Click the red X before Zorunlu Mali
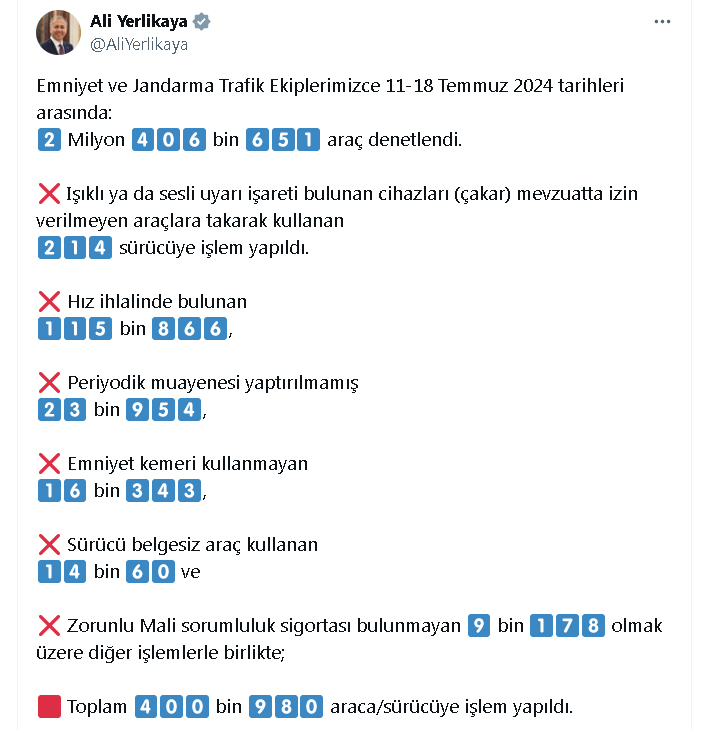 [x=49, y=626]
